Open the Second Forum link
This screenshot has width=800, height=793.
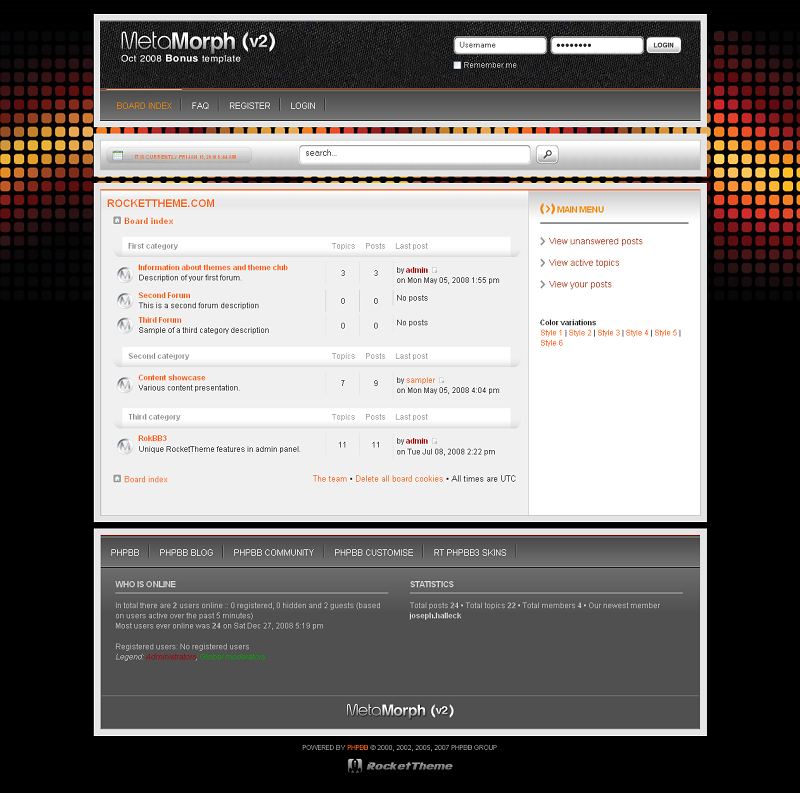(x=164, y=295)
